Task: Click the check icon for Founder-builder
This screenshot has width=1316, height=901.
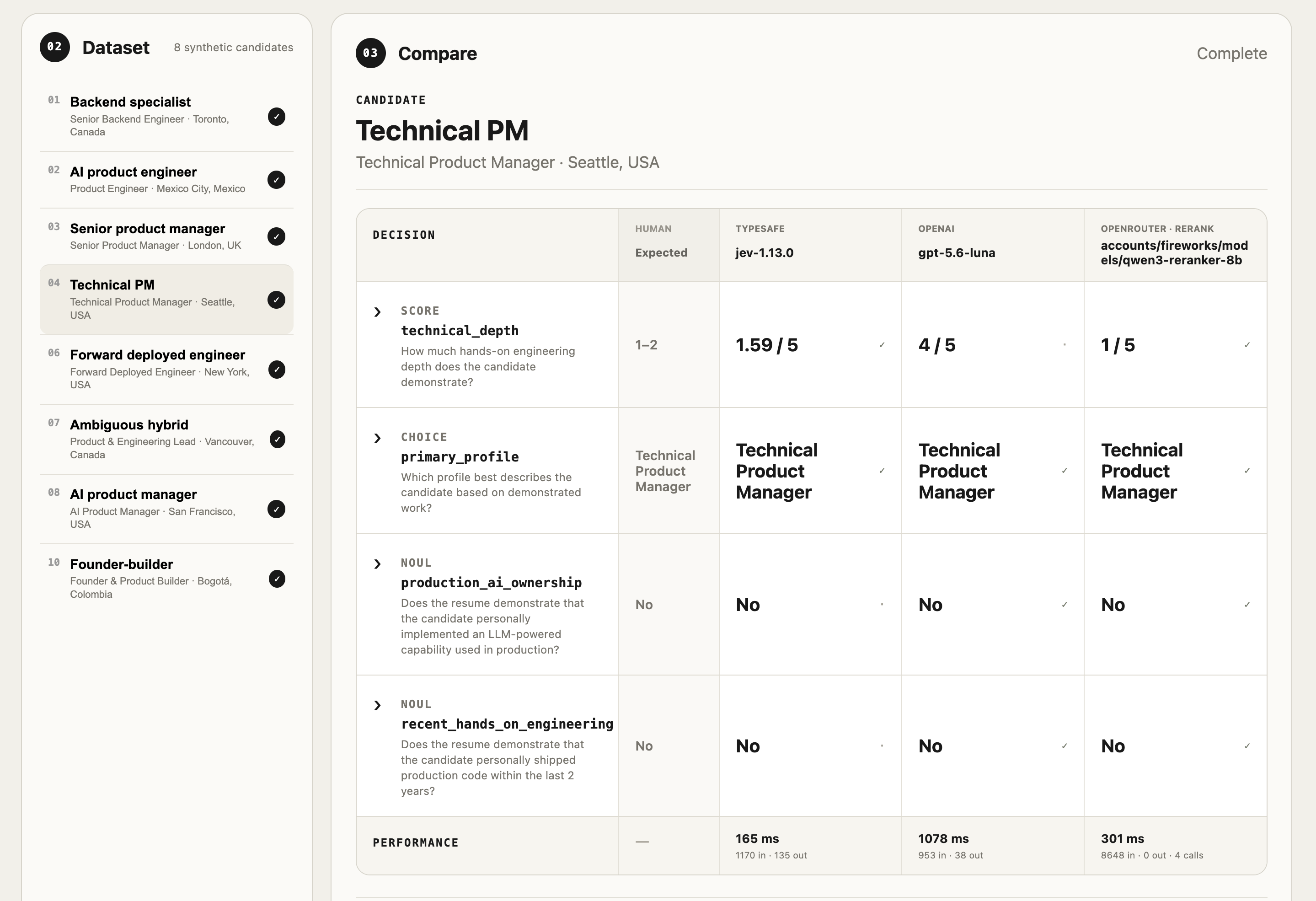Action: pos(277,579)
